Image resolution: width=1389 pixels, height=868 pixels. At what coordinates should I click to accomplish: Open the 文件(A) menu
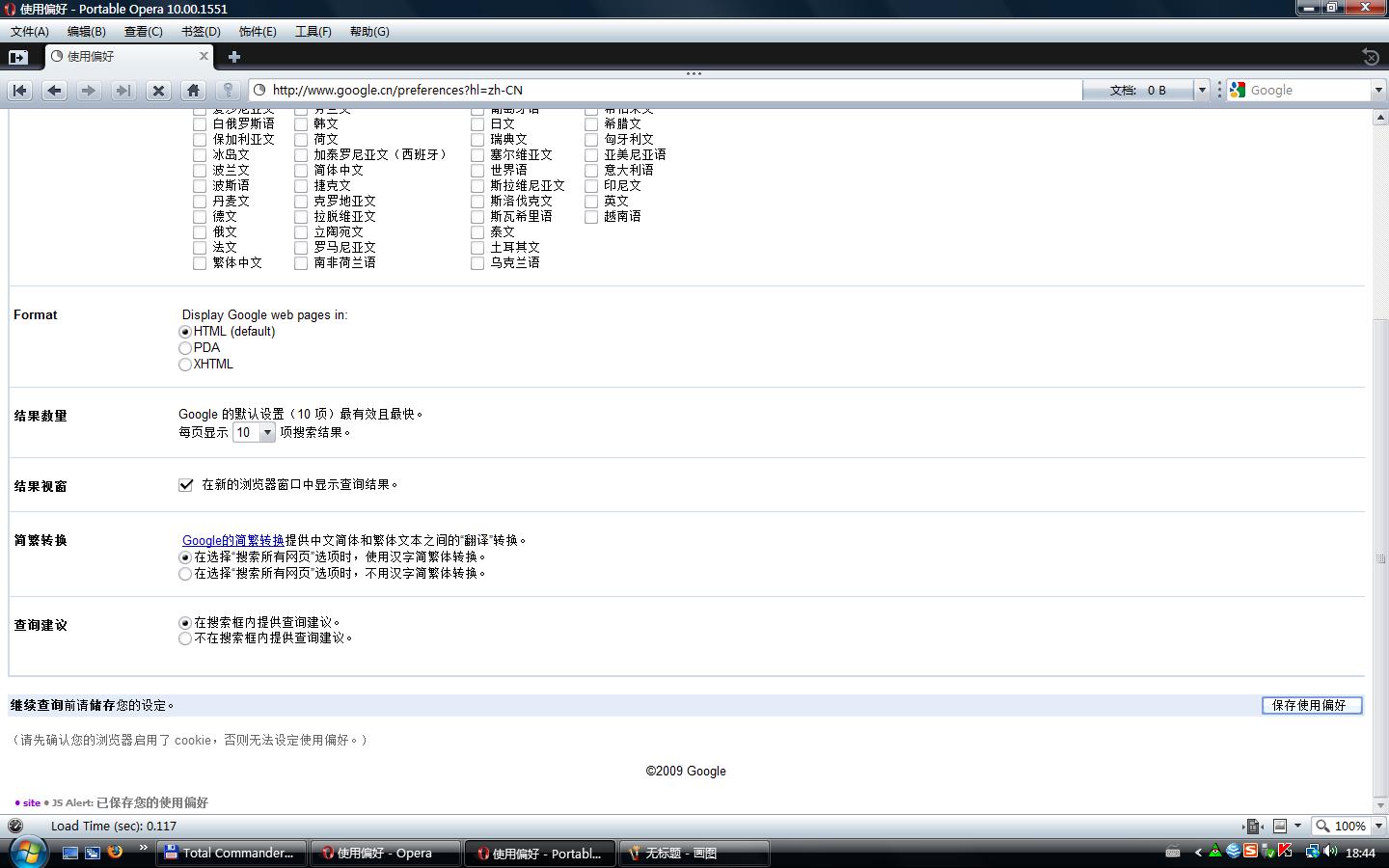[x=30, y=31]
